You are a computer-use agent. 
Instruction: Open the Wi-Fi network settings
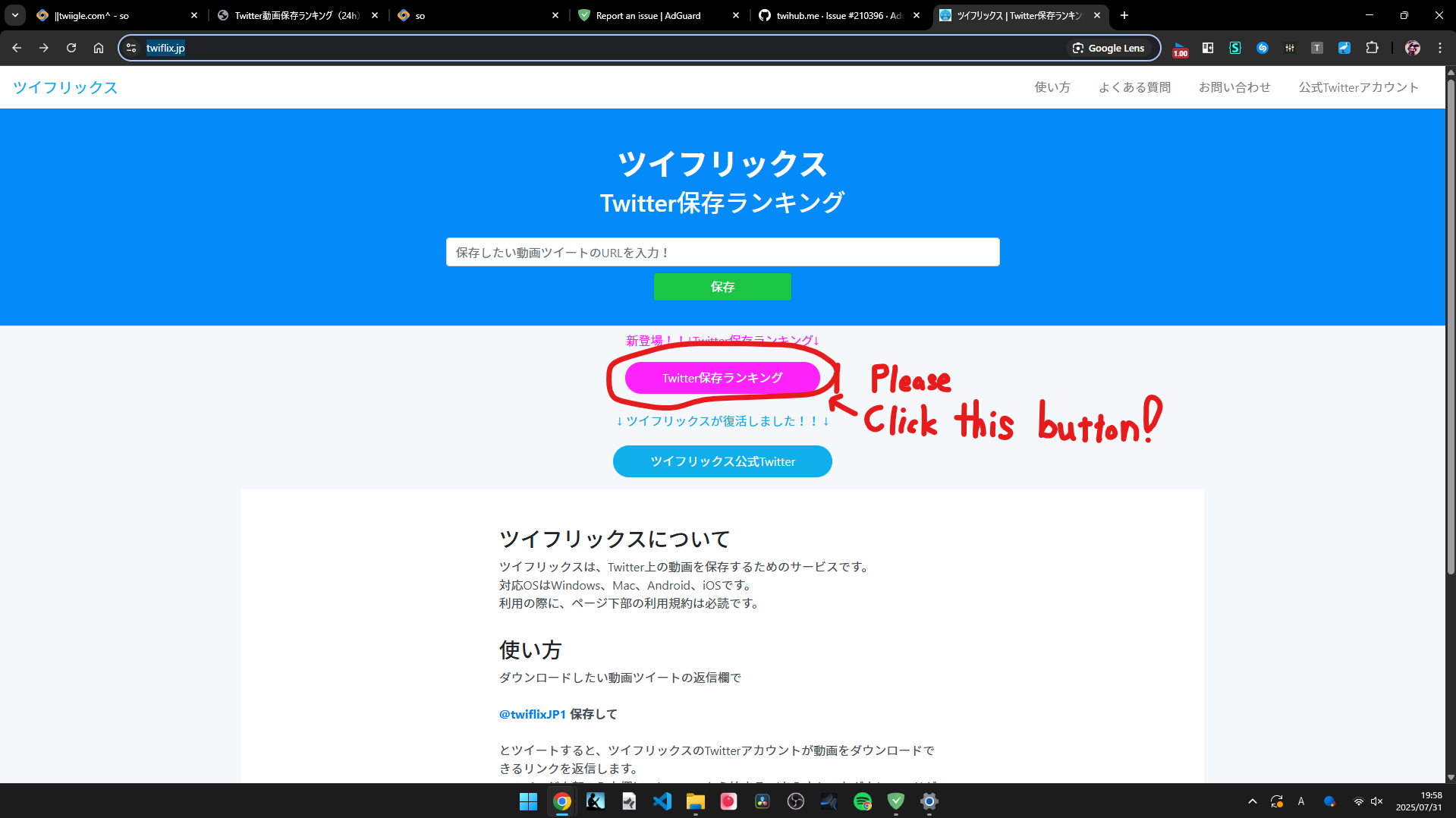[x=1358, y=801]
